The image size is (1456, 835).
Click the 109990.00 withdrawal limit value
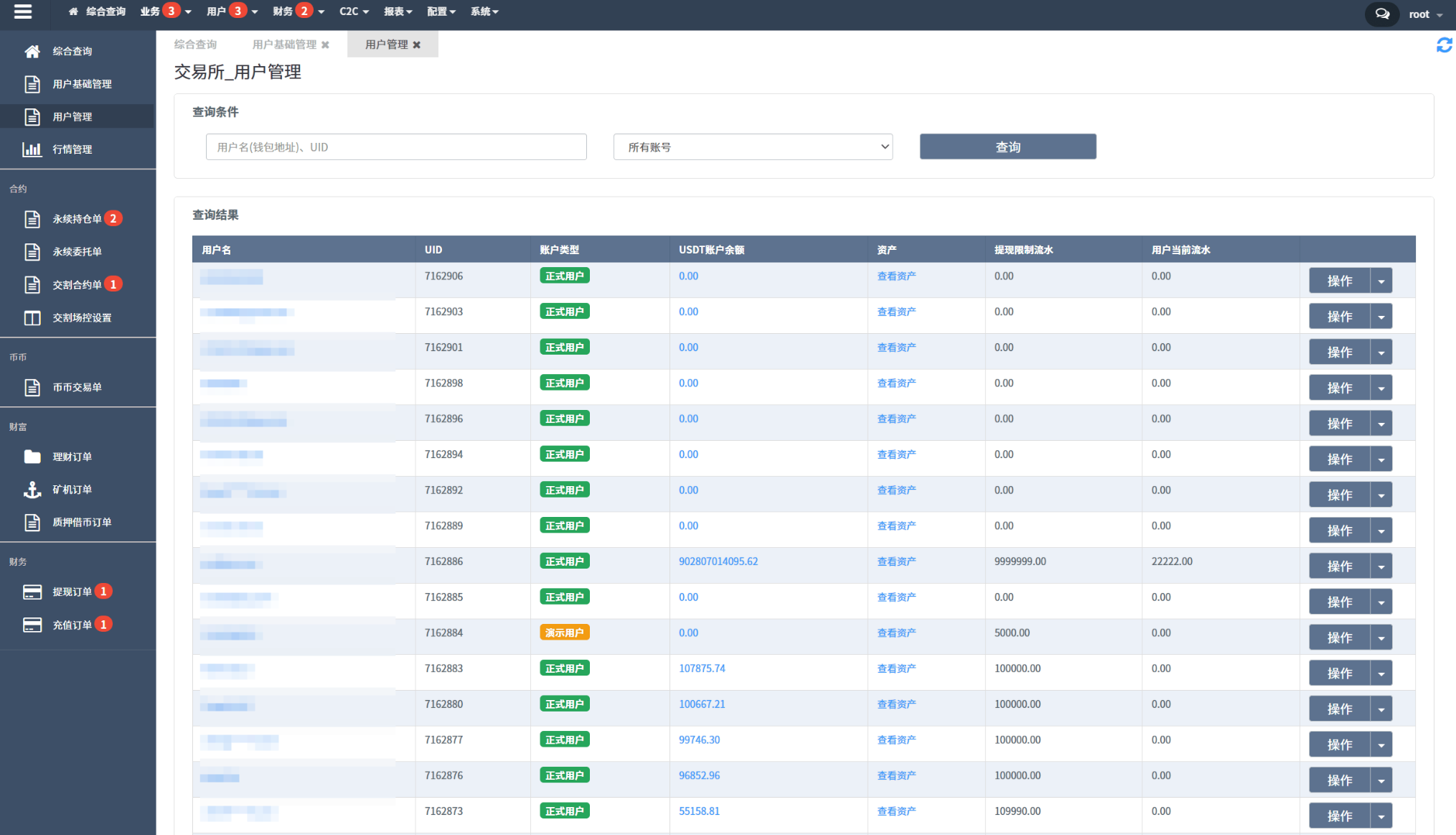pos(1017,811)
